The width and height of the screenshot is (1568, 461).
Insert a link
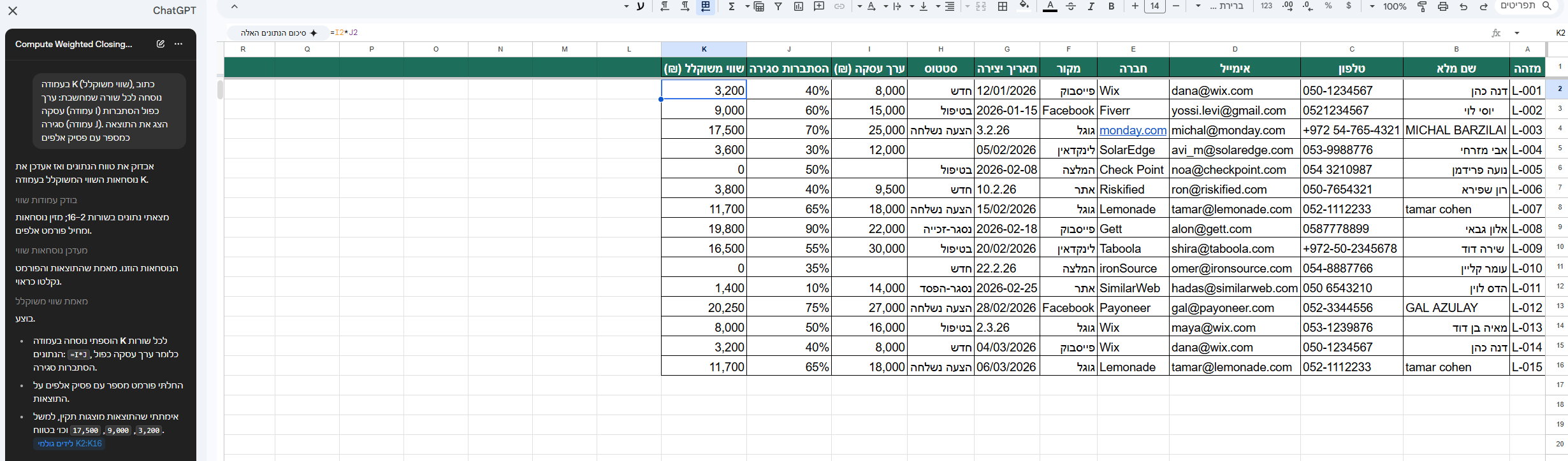(x=839, y=6)
